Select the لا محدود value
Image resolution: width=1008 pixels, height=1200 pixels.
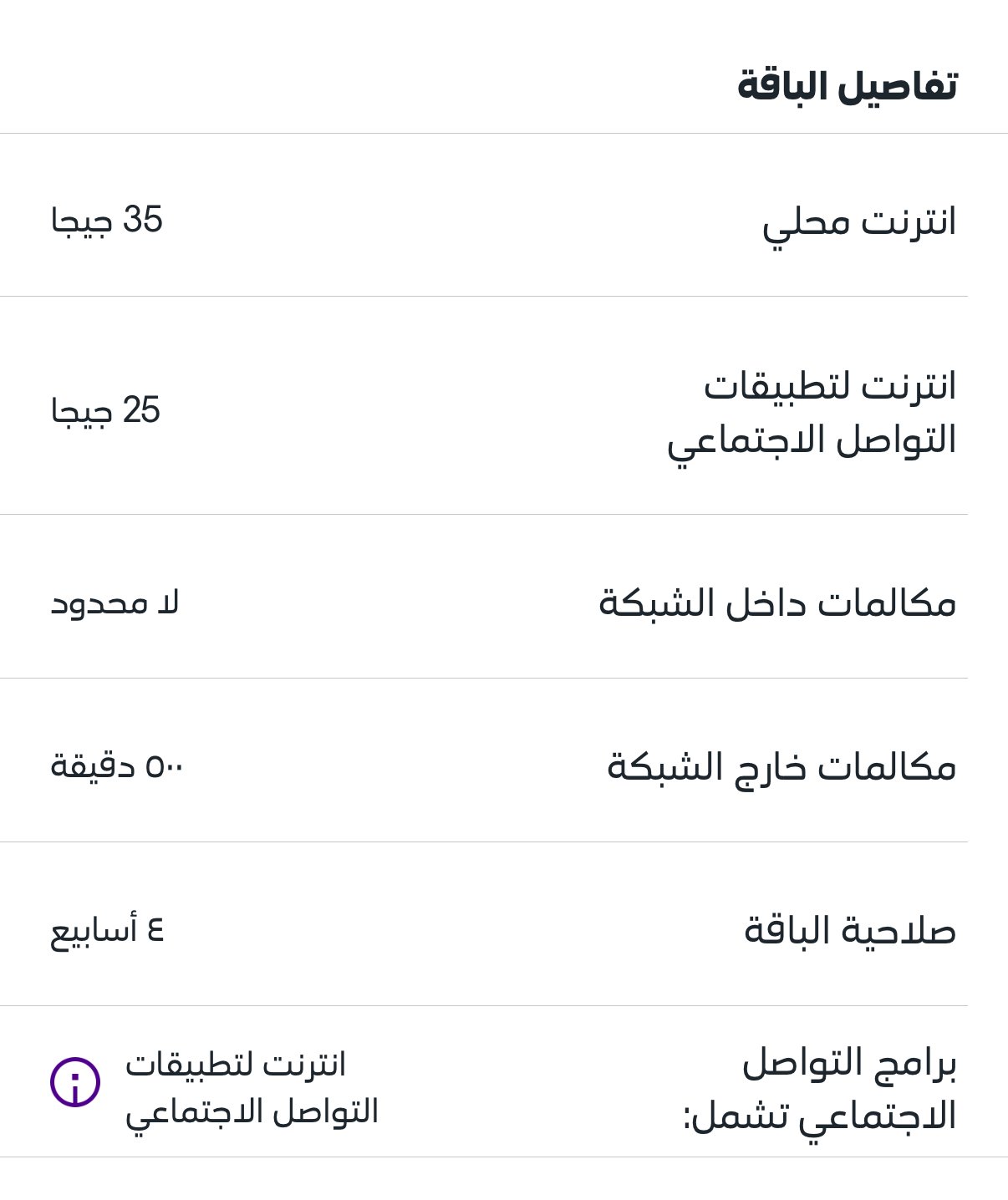pyautogui.click(x=115, y=603)
